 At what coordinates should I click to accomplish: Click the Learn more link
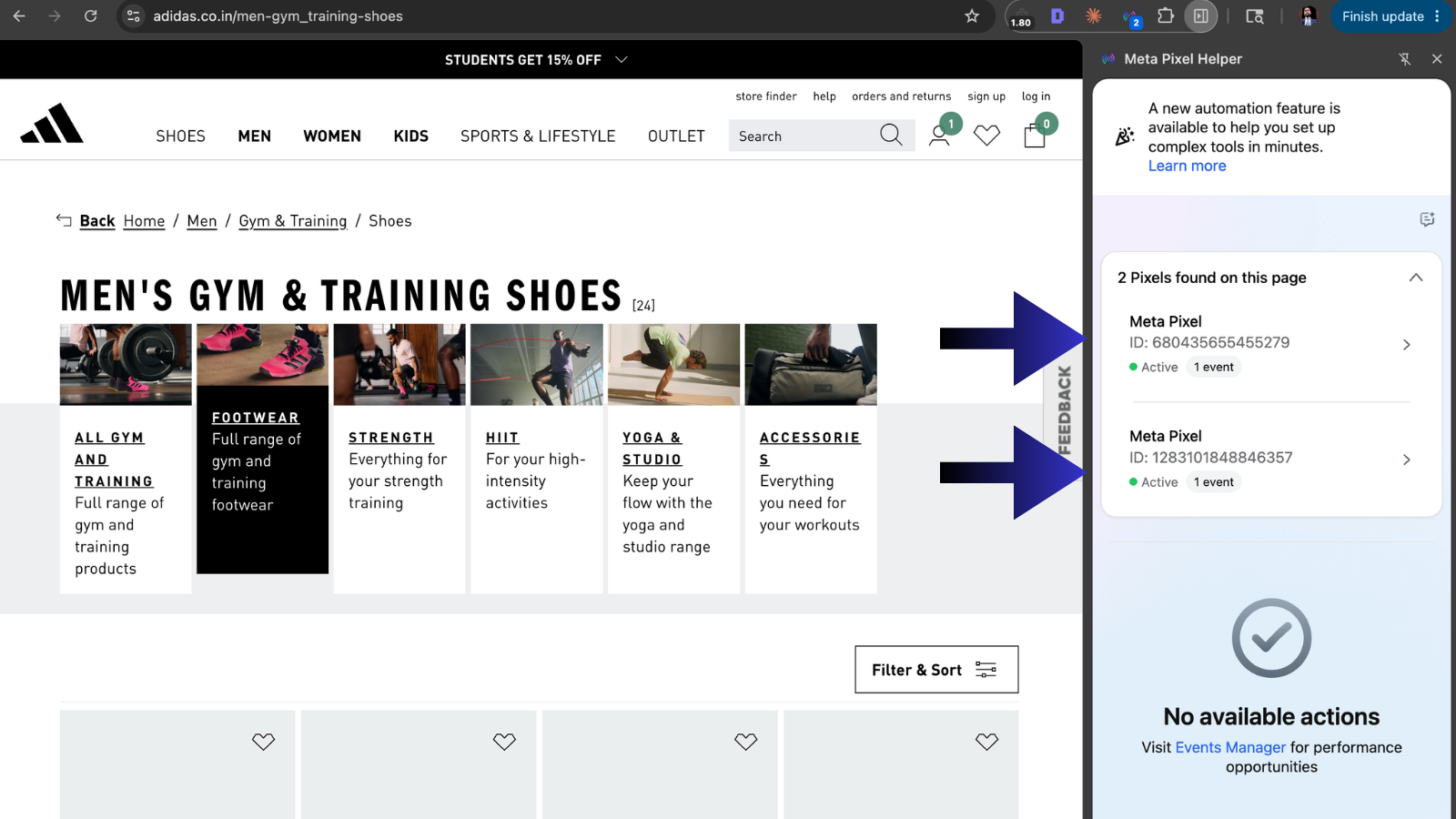pyautogui.click(x=1187, y=166)
